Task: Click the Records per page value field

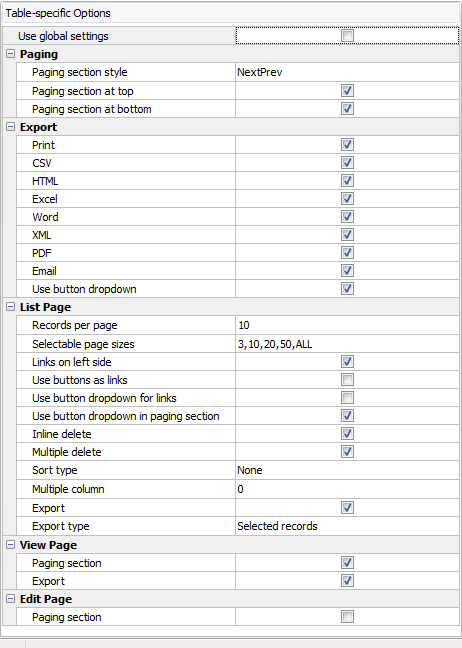Action: click(347, 325)
